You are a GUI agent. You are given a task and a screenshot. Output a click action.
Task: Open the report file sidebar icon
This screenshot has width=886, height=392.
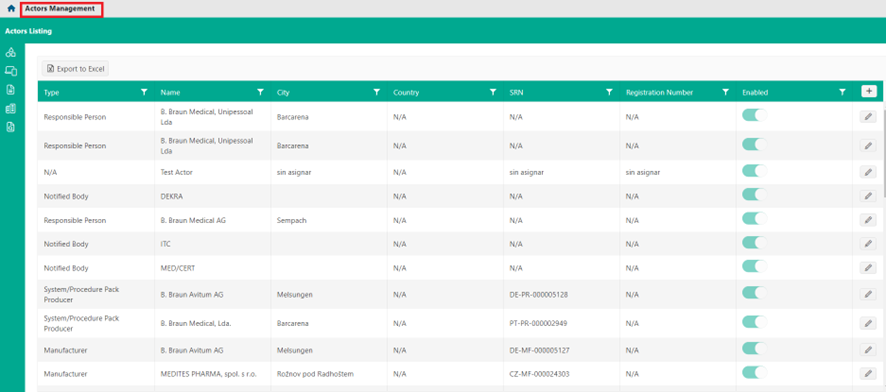11,127
